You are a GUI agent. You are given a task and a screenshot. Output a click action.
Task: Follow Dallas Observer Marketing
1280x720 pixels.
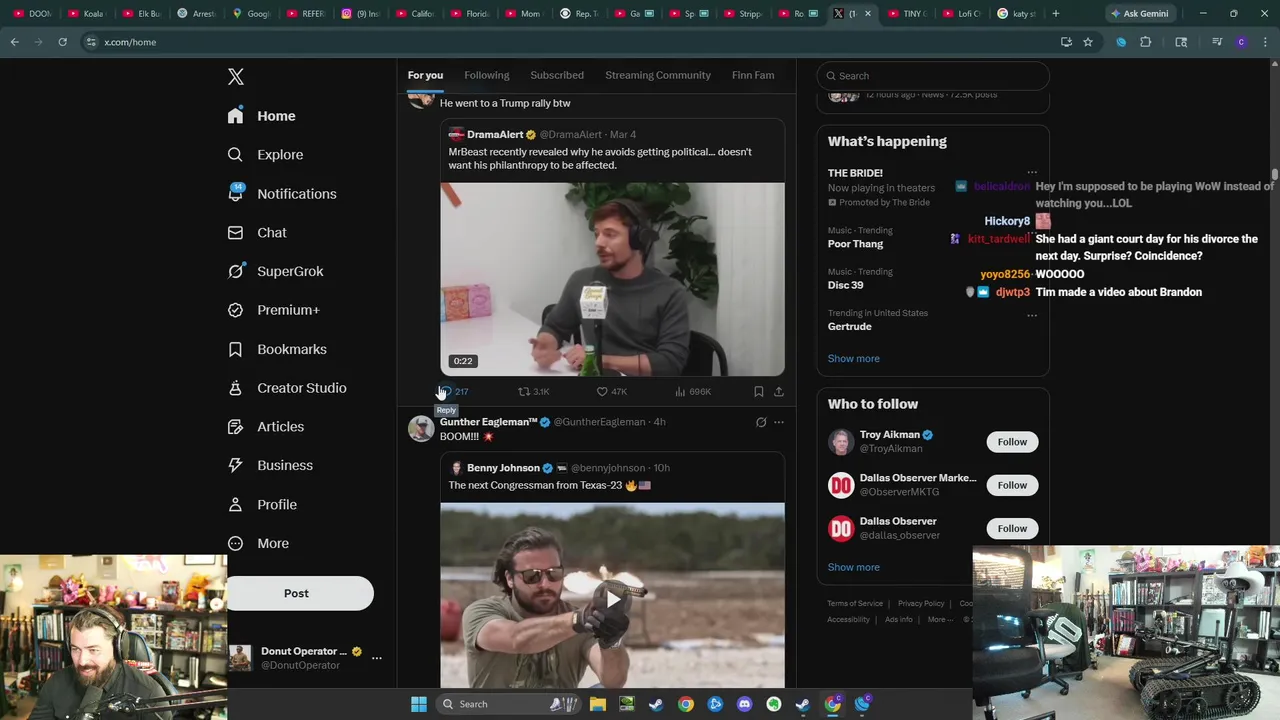click(x=1012, y=485)
